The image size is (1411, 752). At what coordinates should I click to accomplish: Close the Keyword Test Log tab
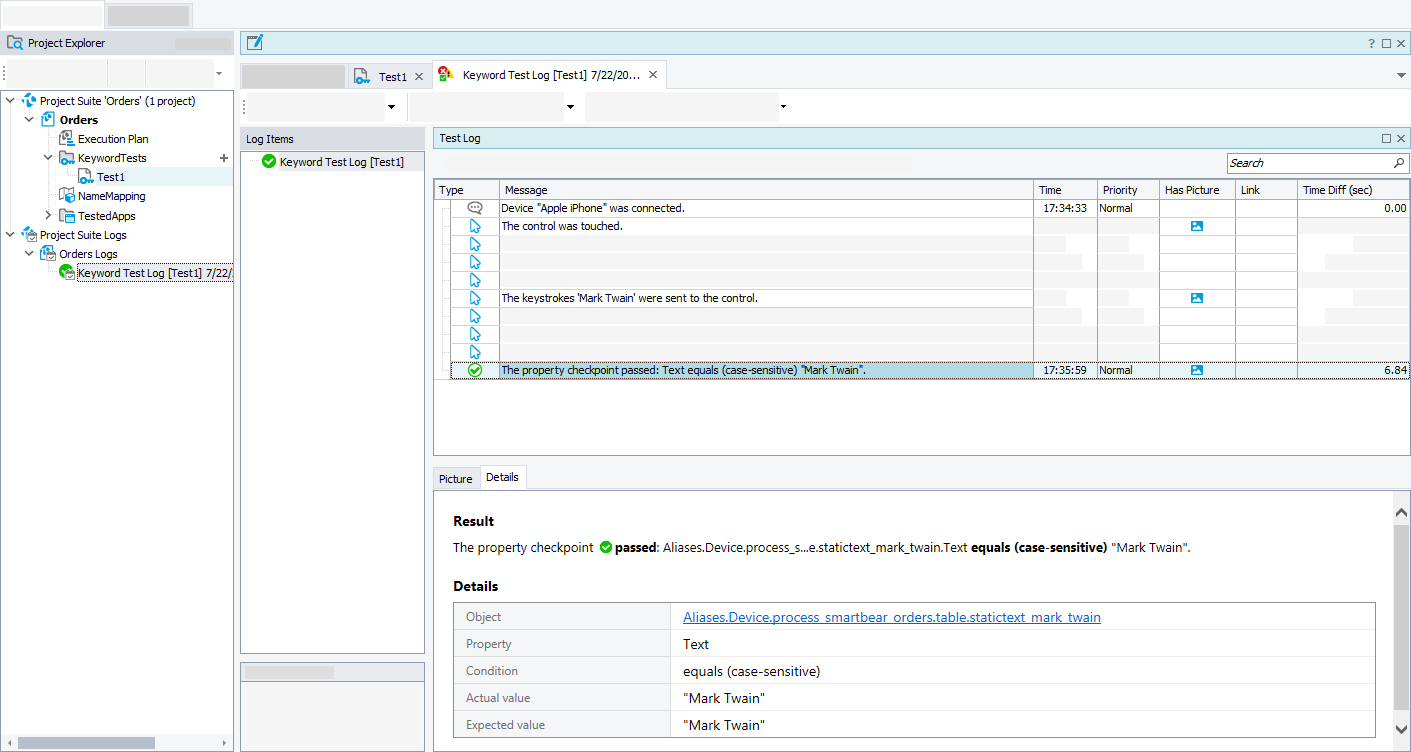[653, 75]
